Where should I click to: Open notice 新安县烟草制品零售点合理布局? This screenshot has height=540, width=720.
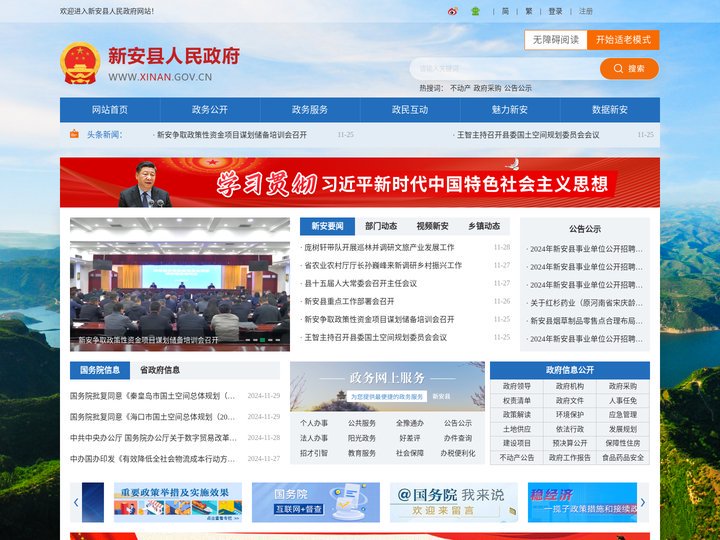coord(586,321)
